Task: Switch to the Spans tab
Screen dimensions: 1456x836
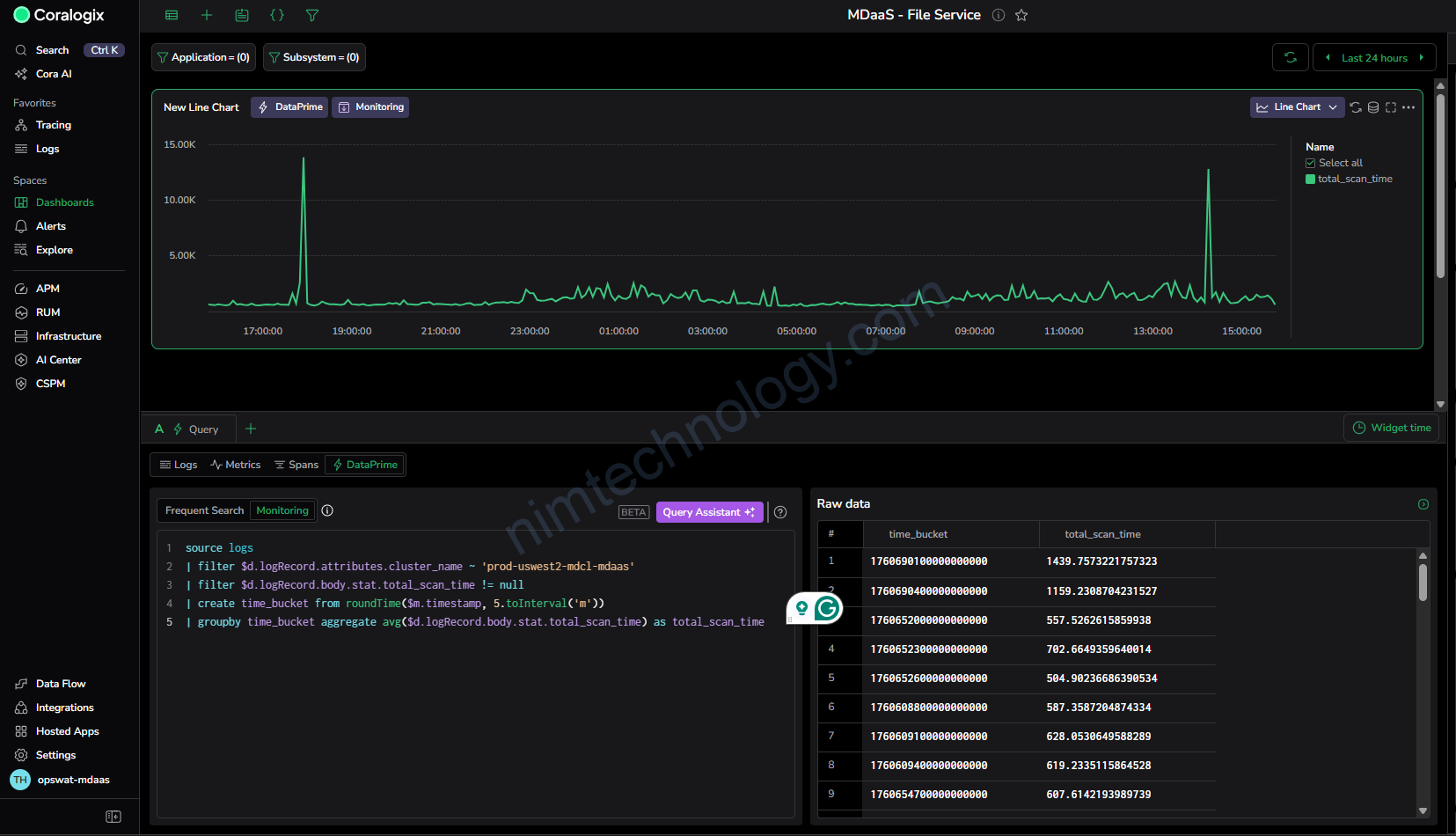Action: [x=296, y=465]
